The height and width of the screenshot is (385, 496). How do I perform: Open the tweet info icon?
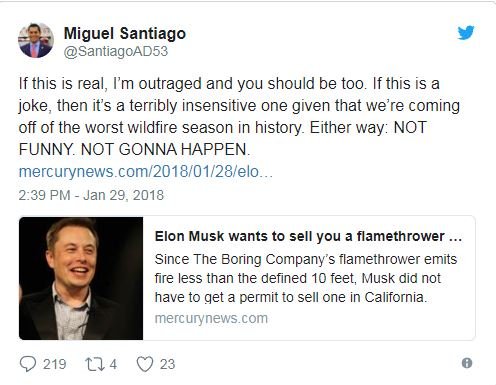(467, 363)
